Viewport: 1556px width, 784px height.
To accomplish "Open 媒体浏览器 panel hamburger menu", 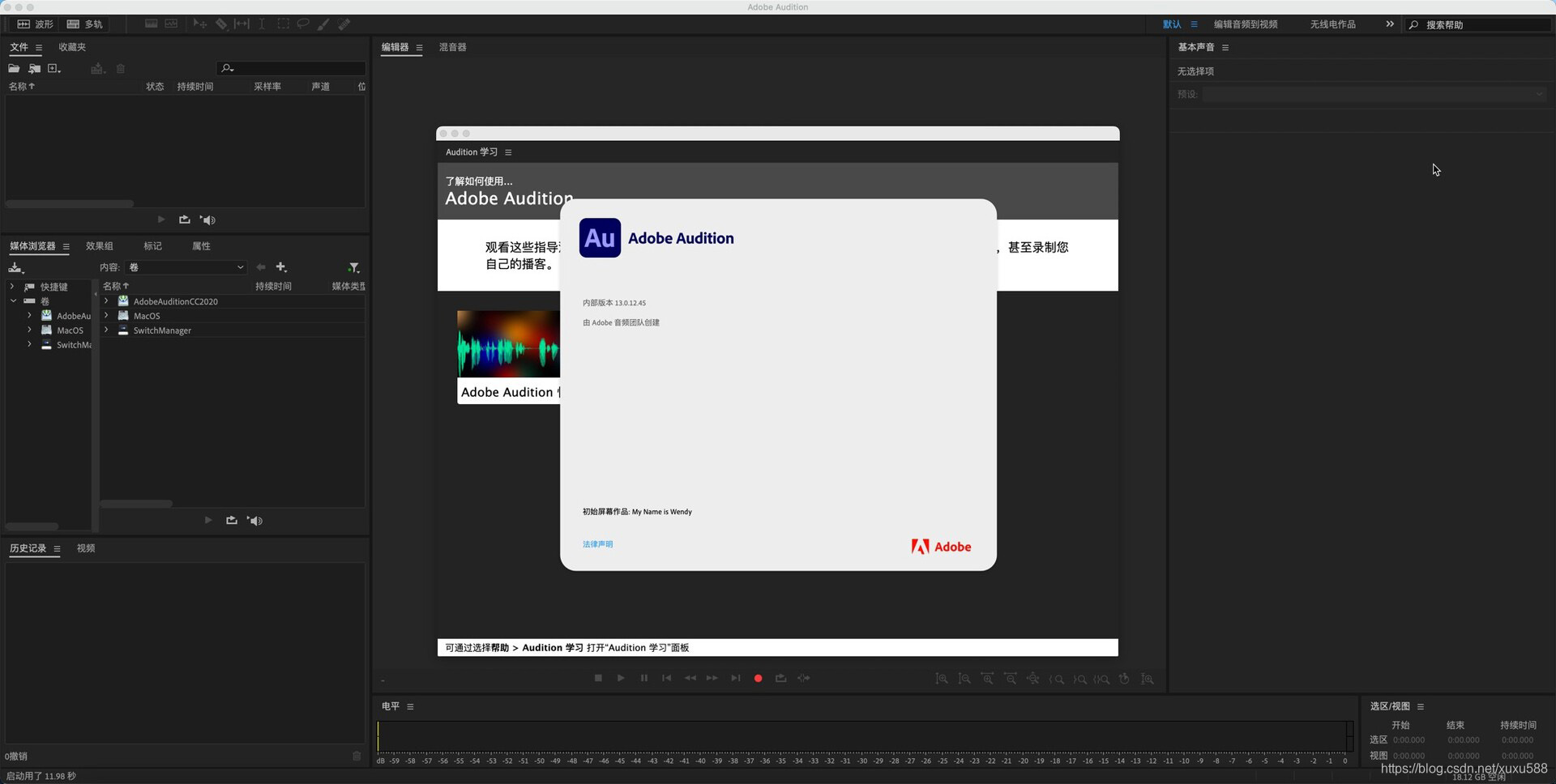I will [x=66, y=247].
